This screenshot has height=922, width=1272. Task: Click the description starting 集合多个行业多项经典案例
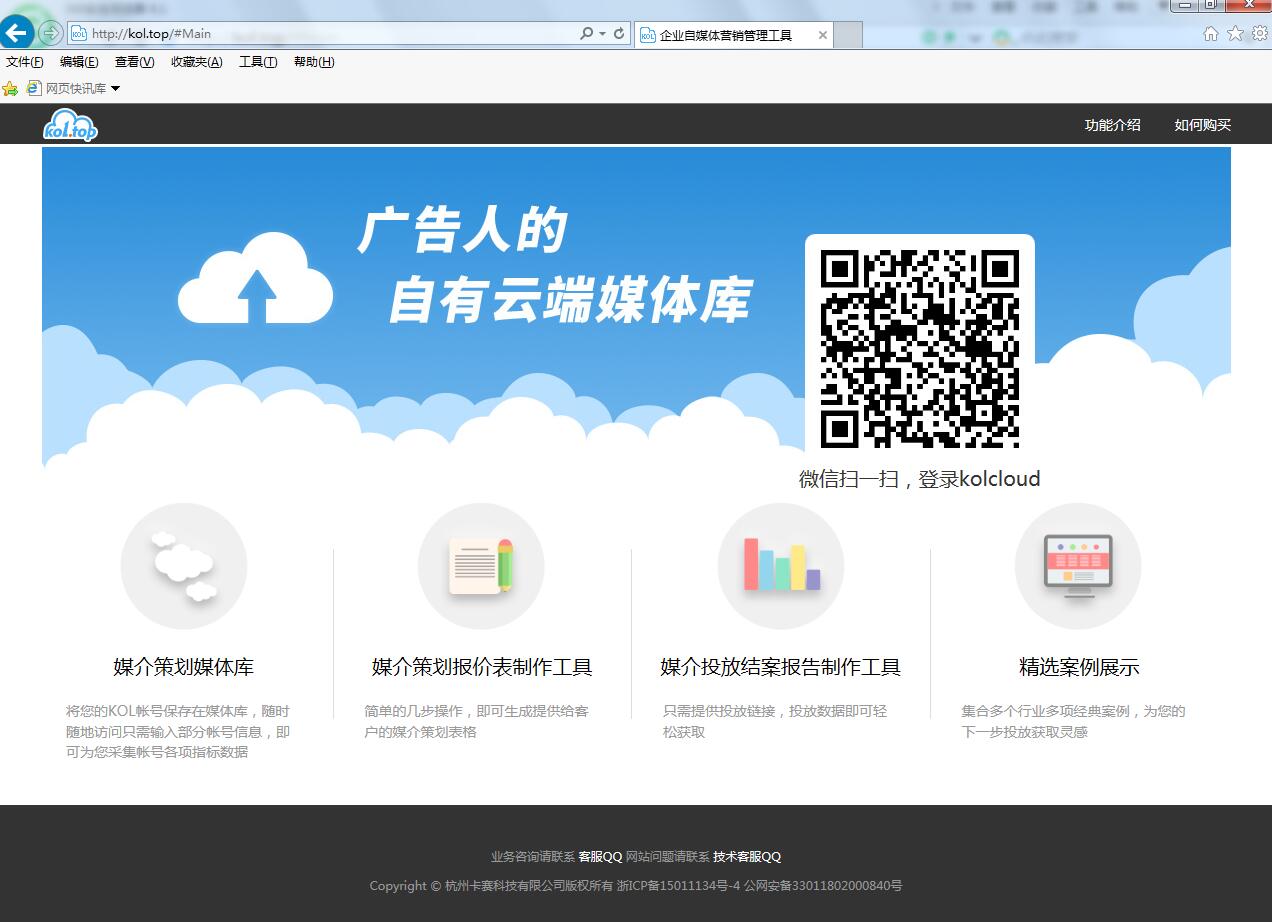point(1073,722)
